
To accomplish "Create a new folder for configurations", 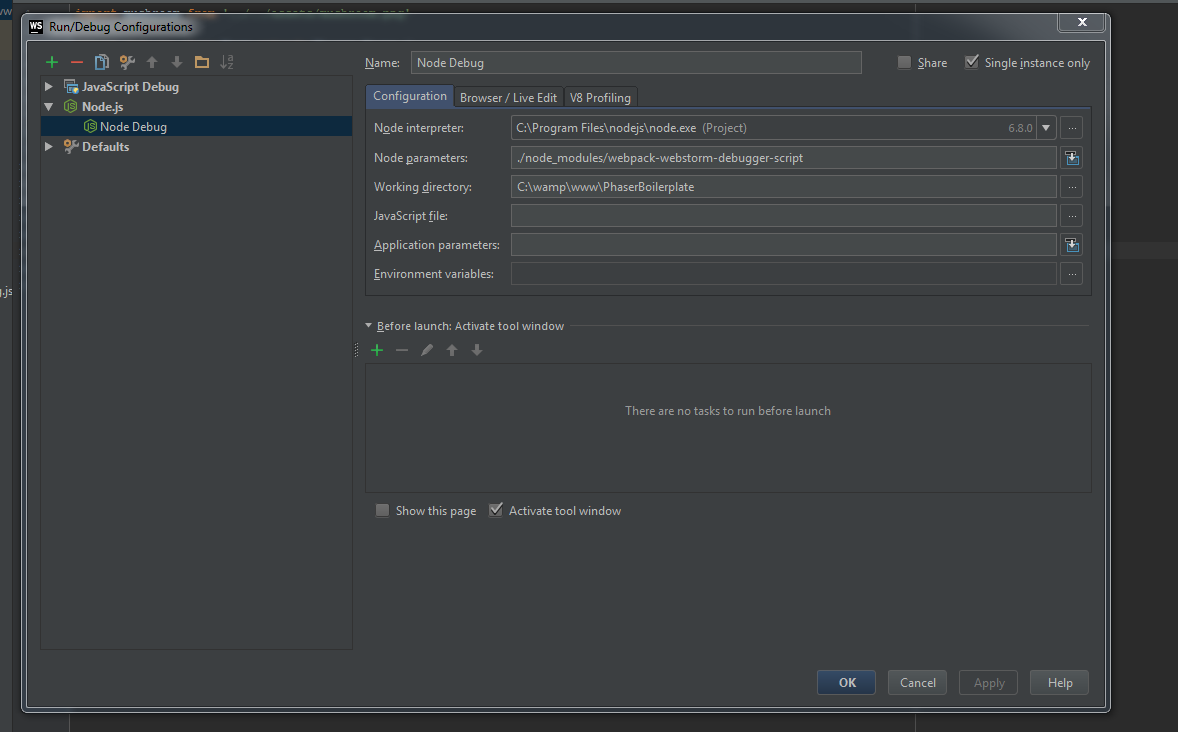I will tap(201, 62).
